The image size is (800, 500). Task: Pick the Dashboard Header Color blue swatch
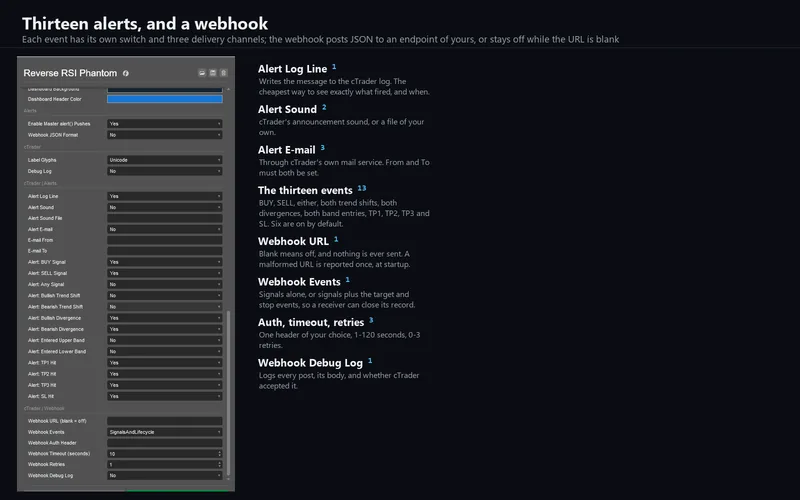165,99
